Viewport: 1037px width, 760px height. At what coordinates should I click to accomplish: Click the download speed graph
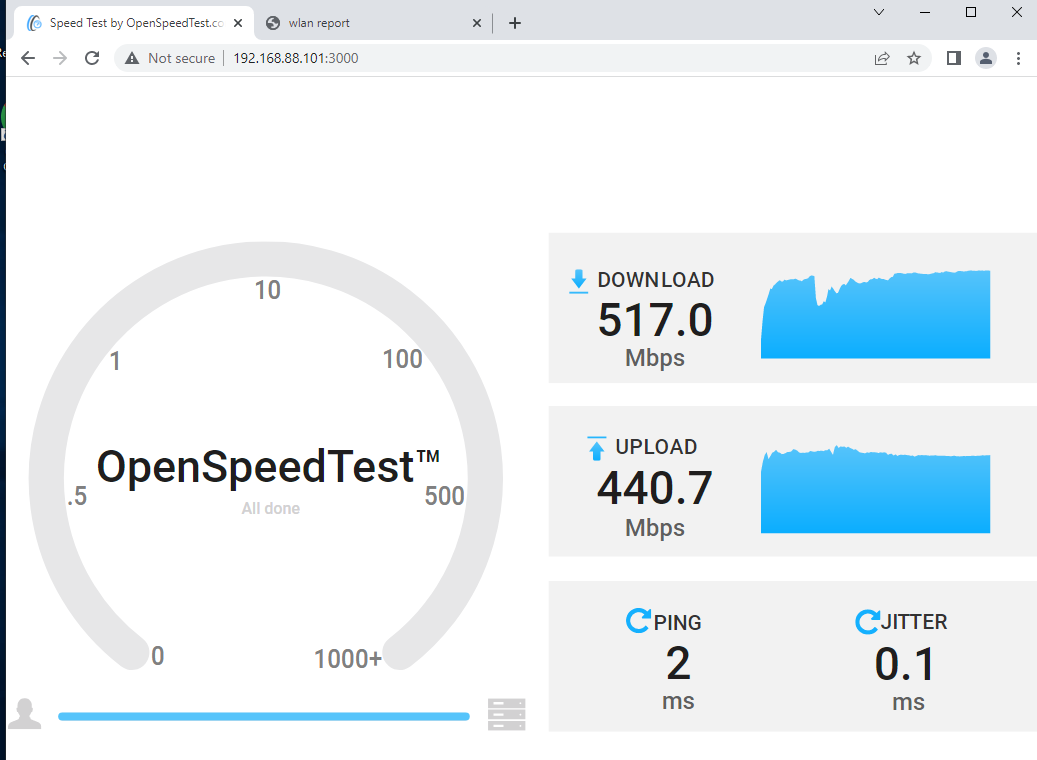876,314
